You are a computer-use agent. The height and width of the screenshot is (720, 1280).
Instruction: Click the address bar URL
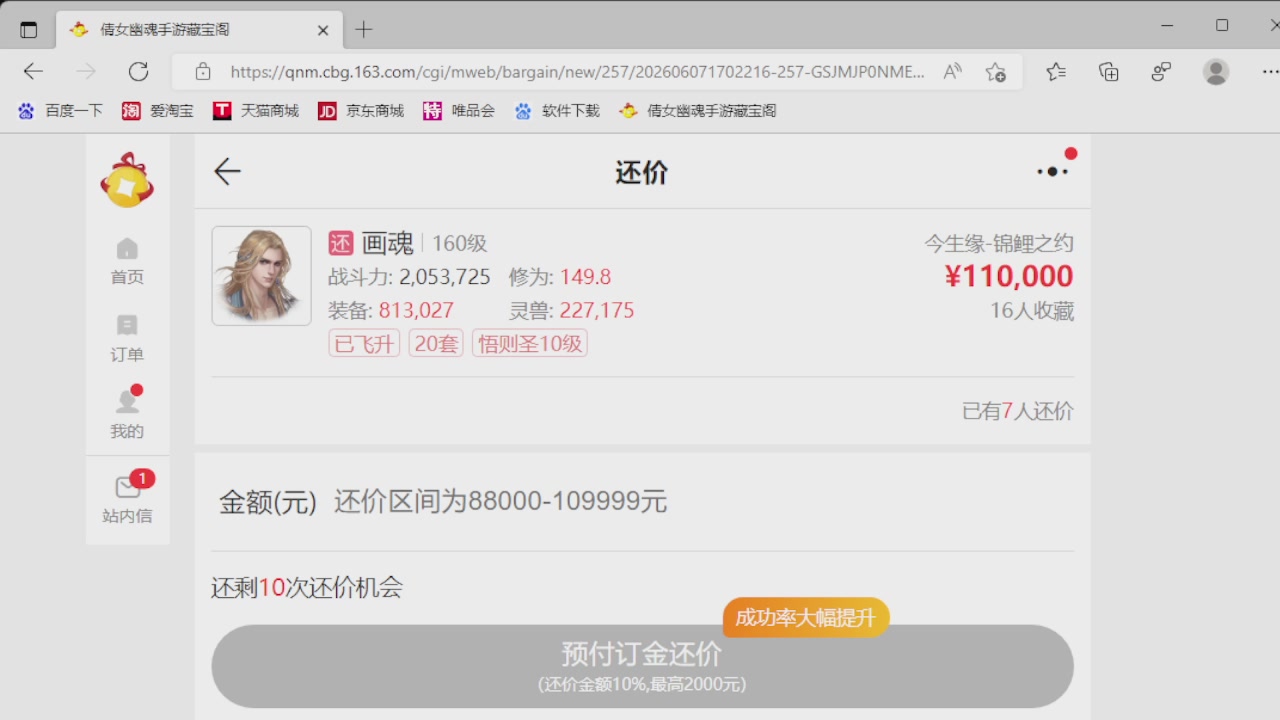(x=578, y=72)
